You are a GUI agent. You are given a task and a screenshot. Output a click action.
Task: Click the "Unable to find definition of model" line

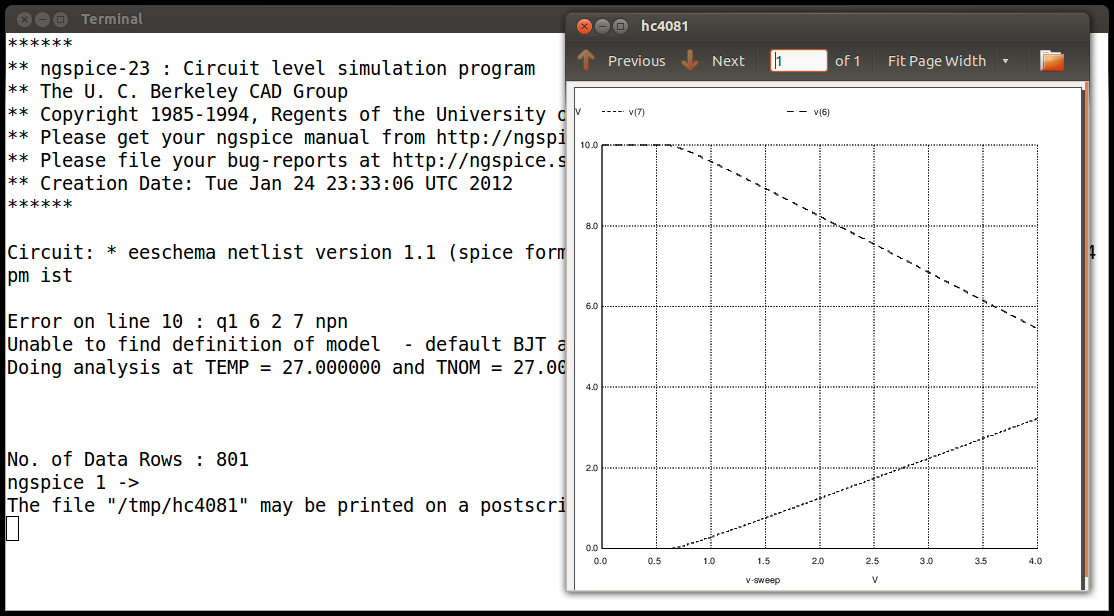pyautogui.click(x=286, y=345)
